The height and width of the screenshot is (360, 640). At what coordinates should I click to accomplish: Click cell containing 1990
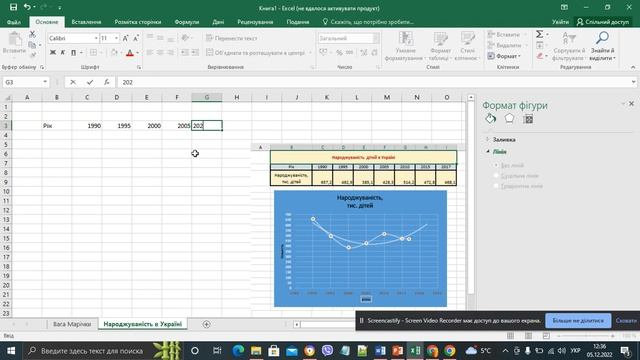[x=87, y=126]
